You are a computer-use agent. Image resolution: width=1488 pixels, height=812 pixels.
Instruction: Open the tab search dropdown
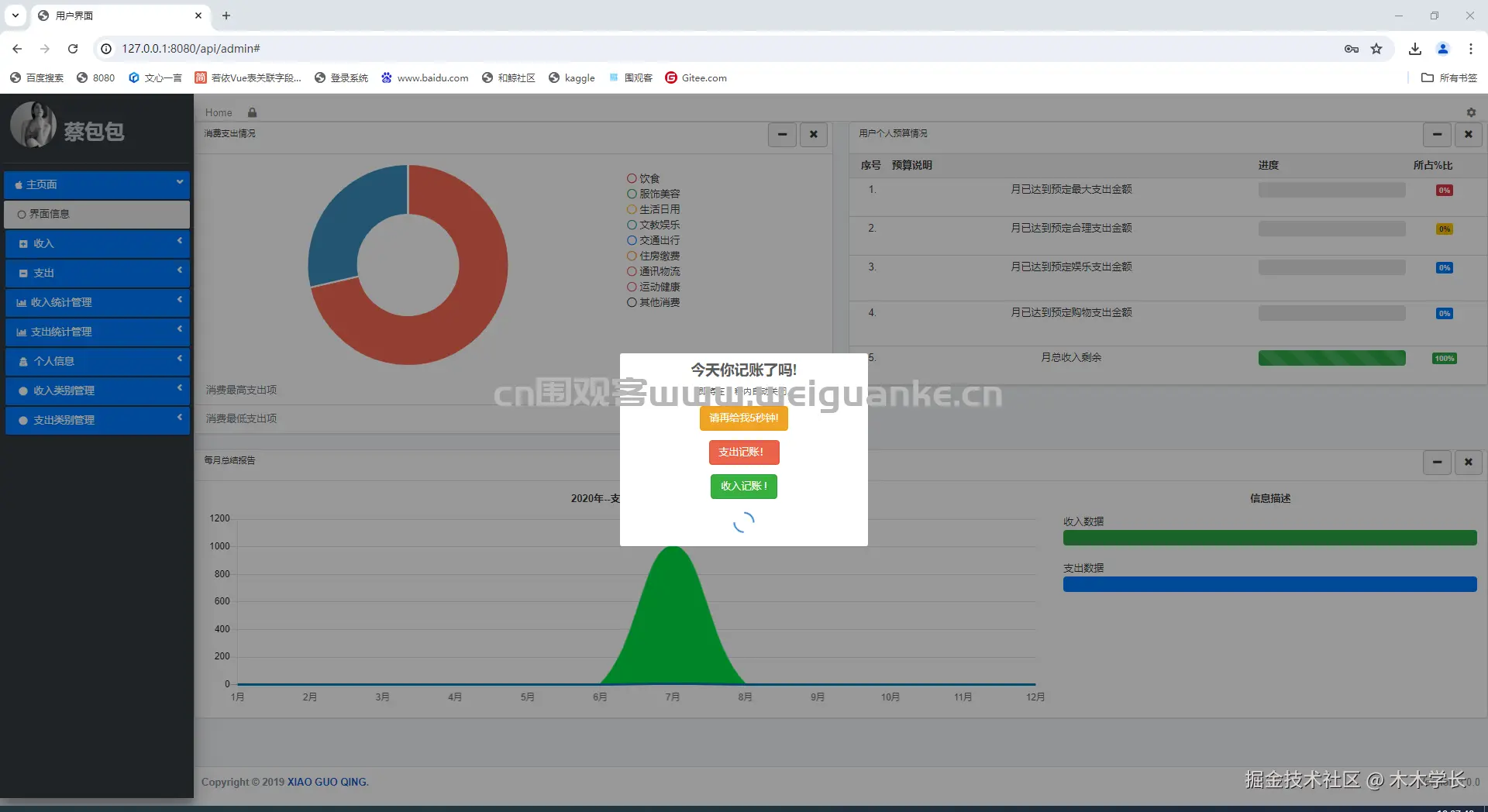pyautogui.click(x=15, y=15)
